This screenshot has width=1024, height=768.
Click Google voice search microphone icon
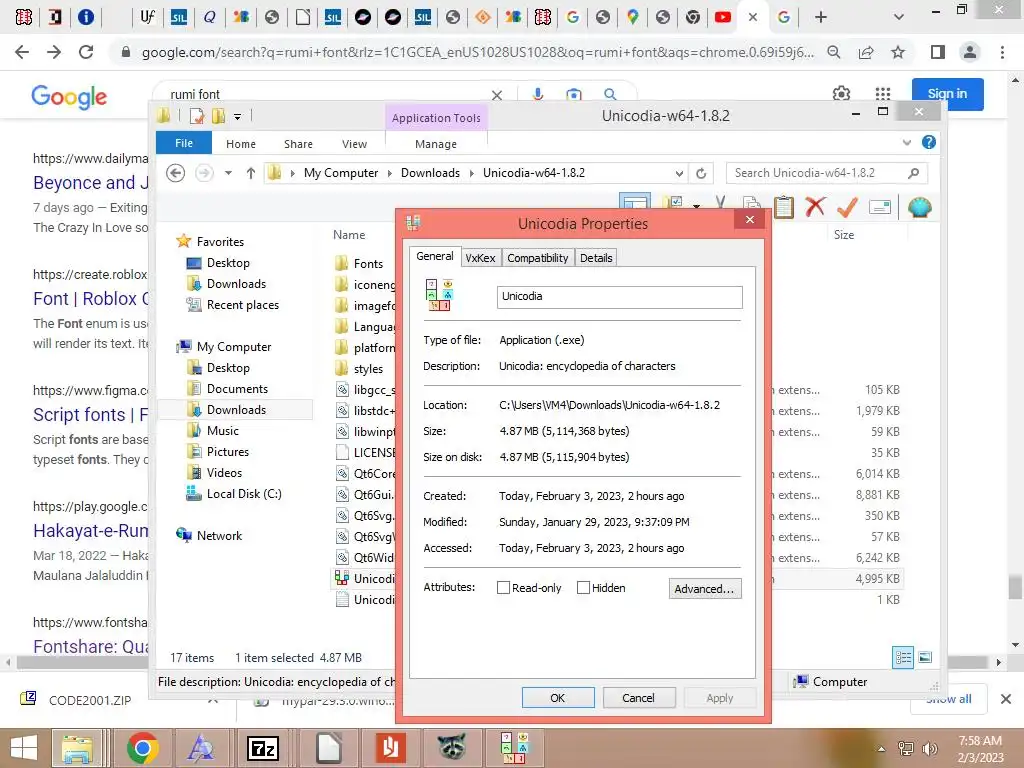click(537, 94)
